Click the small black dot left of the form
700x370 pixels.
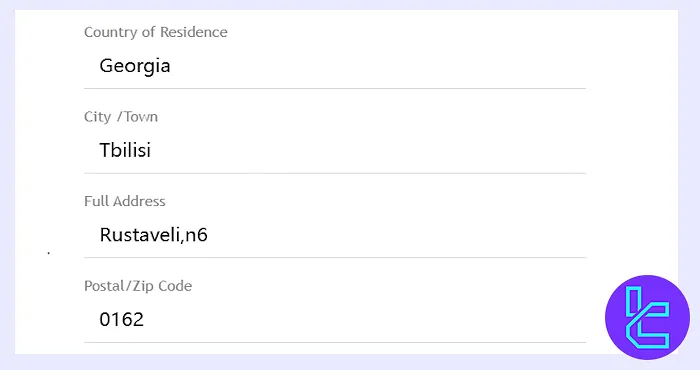49,253
